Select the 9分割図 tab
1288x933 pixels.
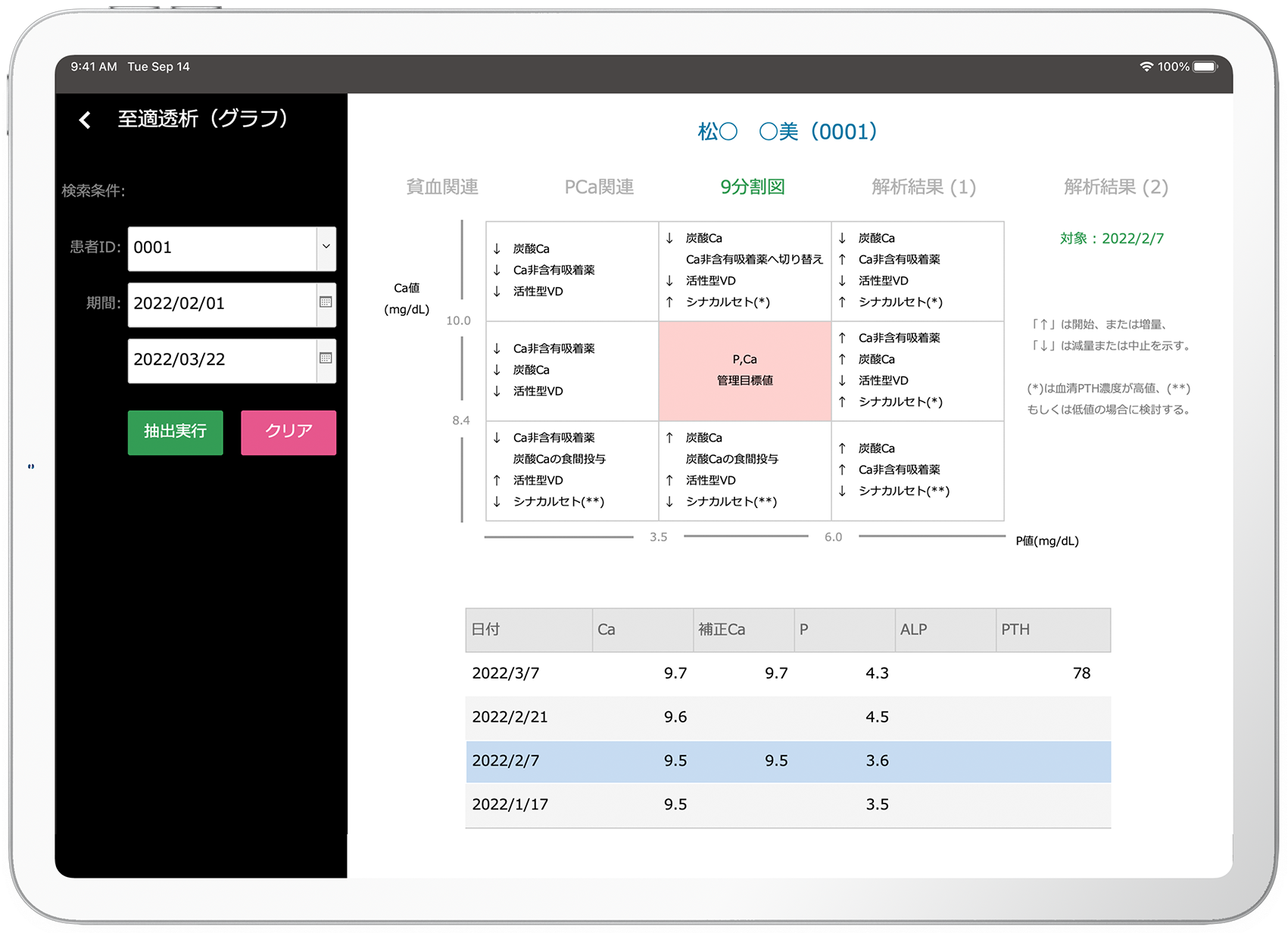tap(752, 187)
